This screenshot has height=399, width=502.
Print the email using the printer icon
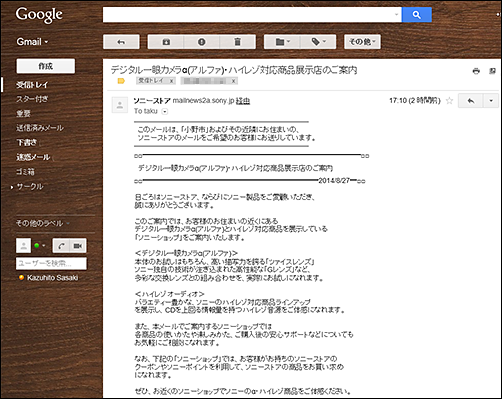click(x=476, y=71)
